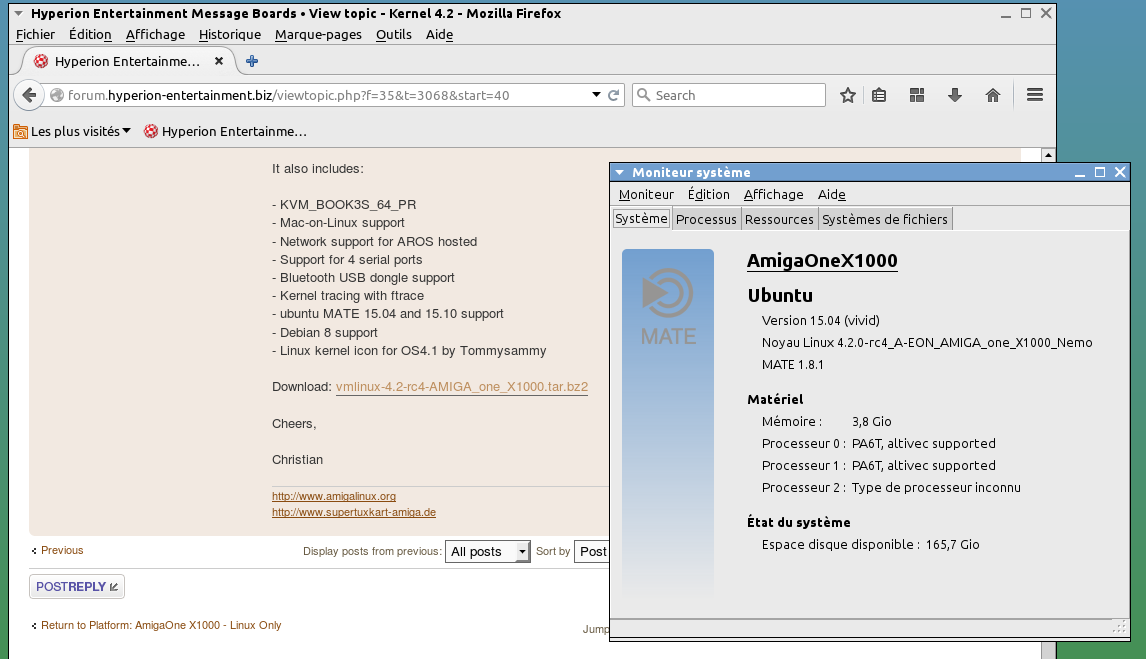Screen dimensions: 1146x659
Task: Go to the home page icon
Action: click(x=993, y=95)
